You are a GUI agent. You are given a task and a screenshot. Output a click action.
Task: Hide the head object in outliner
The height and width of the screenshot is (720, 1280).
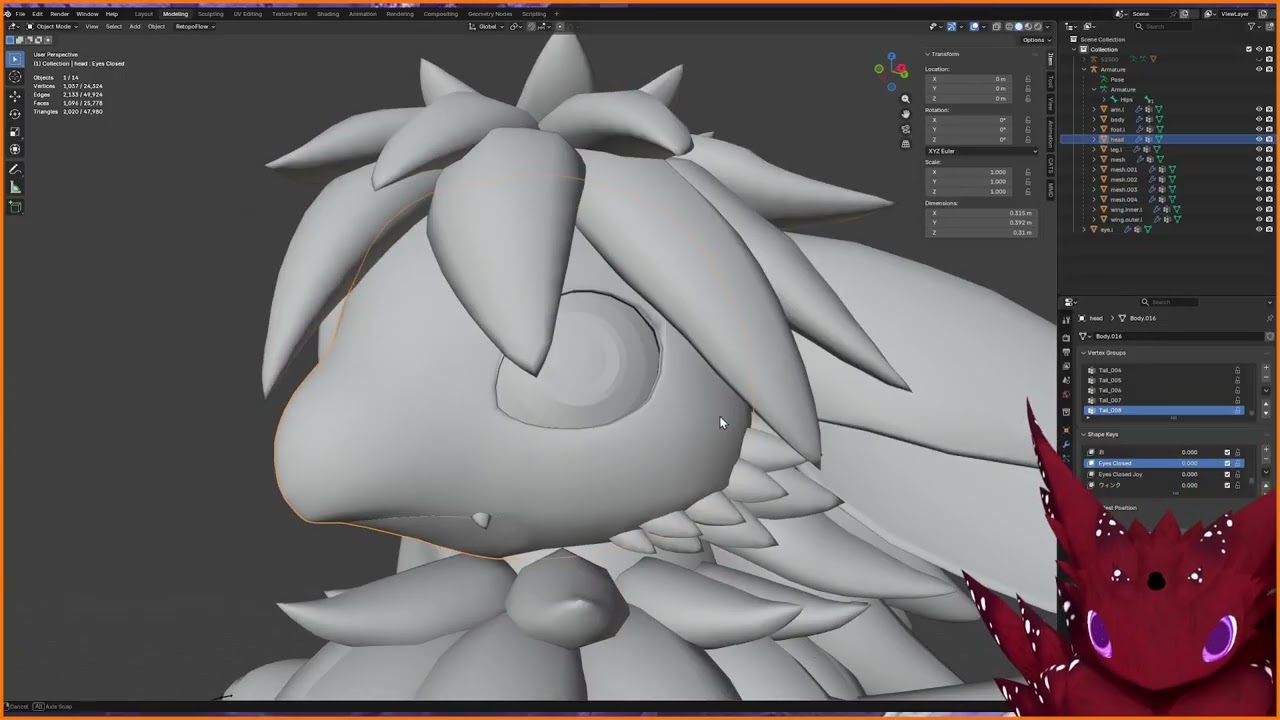point(1258,139)
